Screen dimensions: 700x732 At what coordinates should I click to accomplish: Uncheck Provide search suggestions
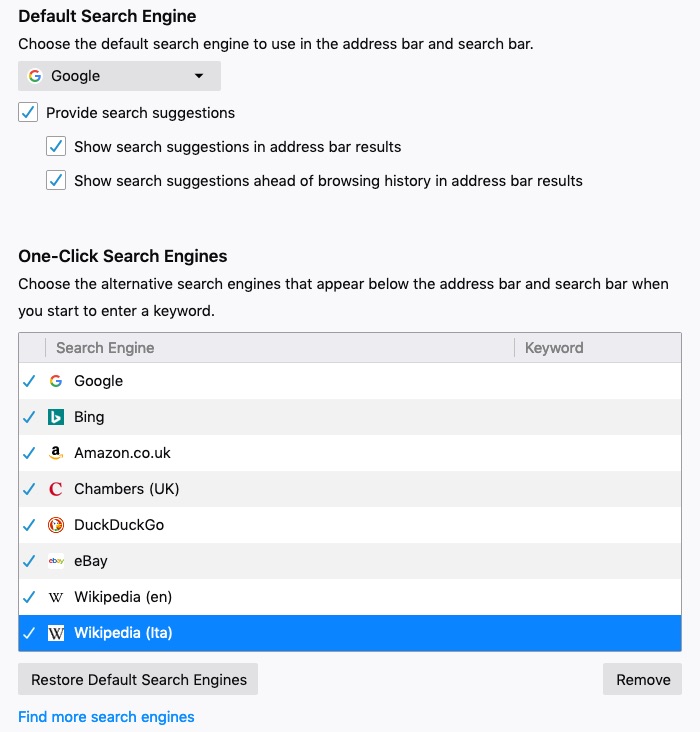(28, 113)
